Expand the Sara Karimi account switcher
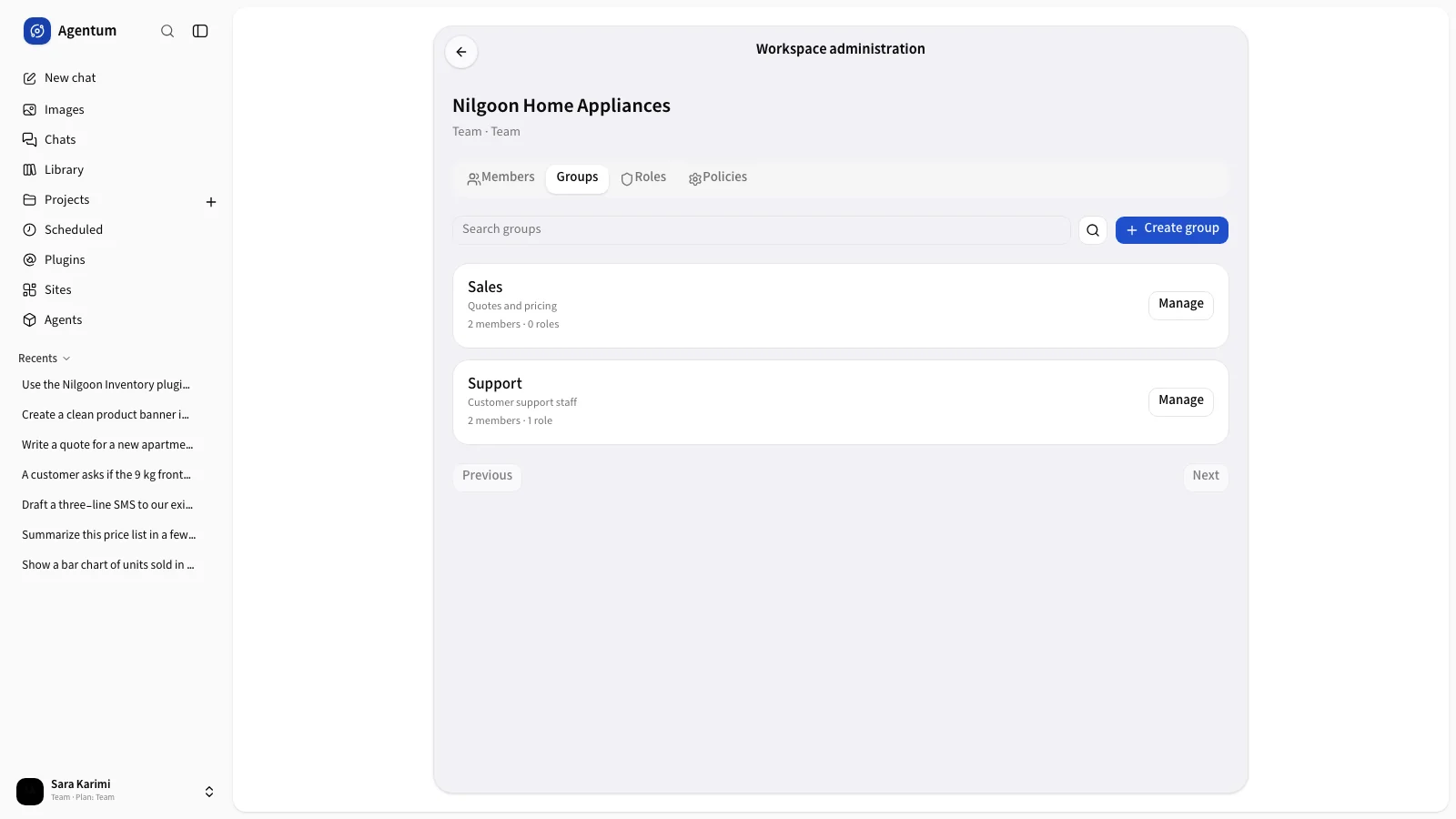The width and height of the screenshot is (1456, 819). [x=209, y=792]
